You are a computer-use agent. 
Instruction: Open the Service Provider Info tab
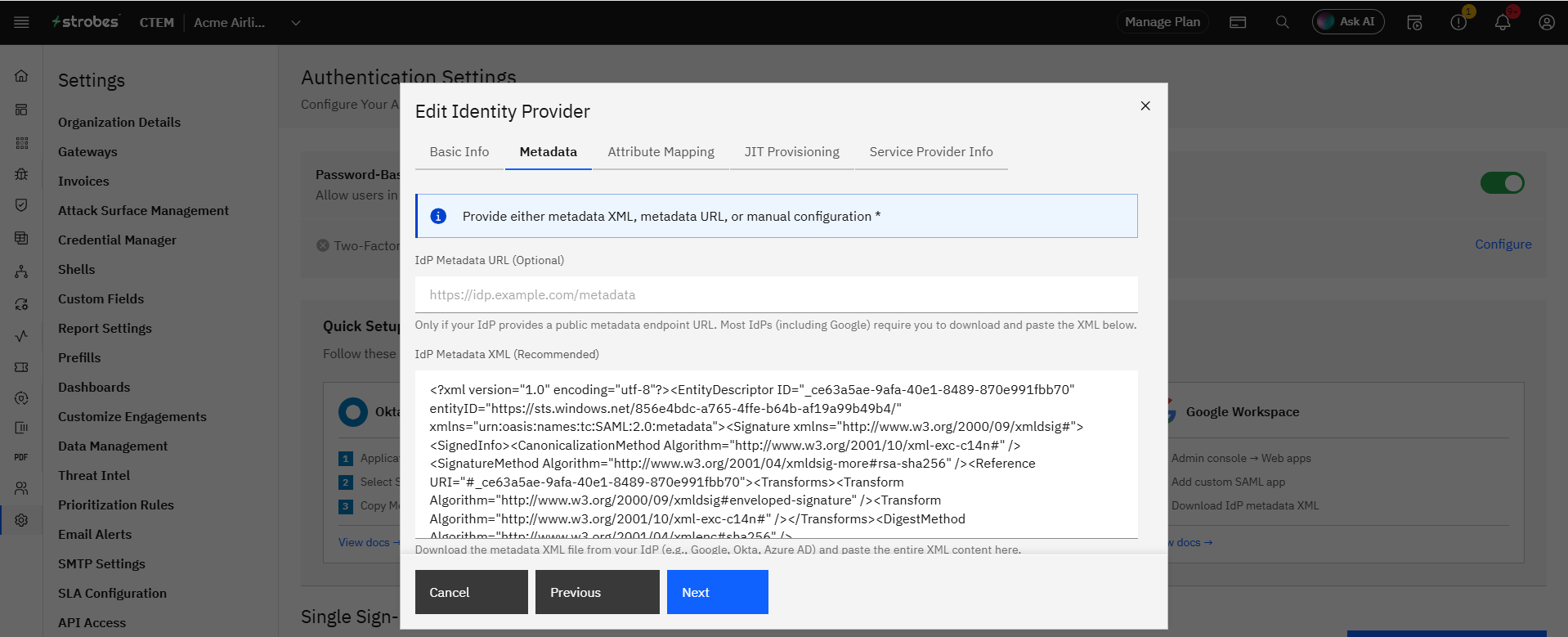click(x=931, y=152)
